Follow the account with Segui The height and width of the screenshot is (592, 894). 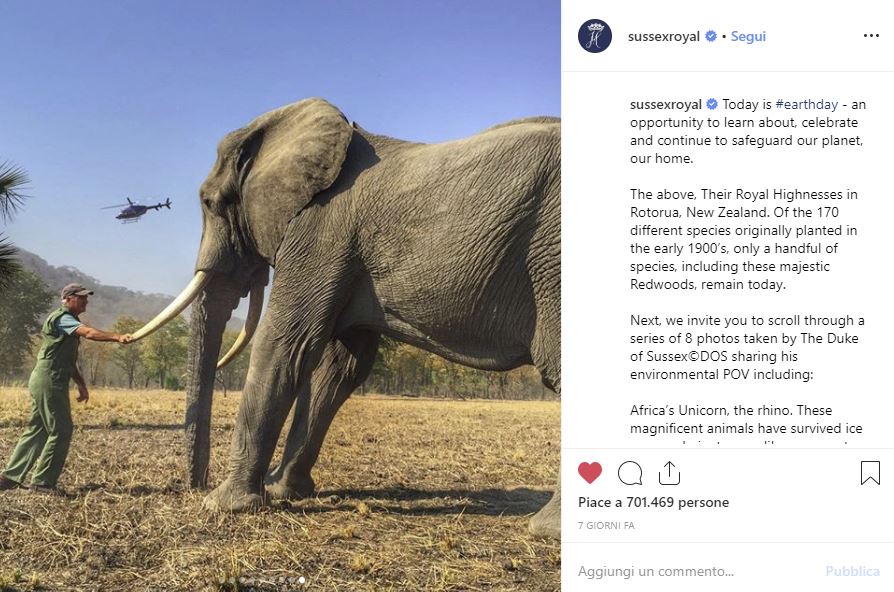pos(748,36)
